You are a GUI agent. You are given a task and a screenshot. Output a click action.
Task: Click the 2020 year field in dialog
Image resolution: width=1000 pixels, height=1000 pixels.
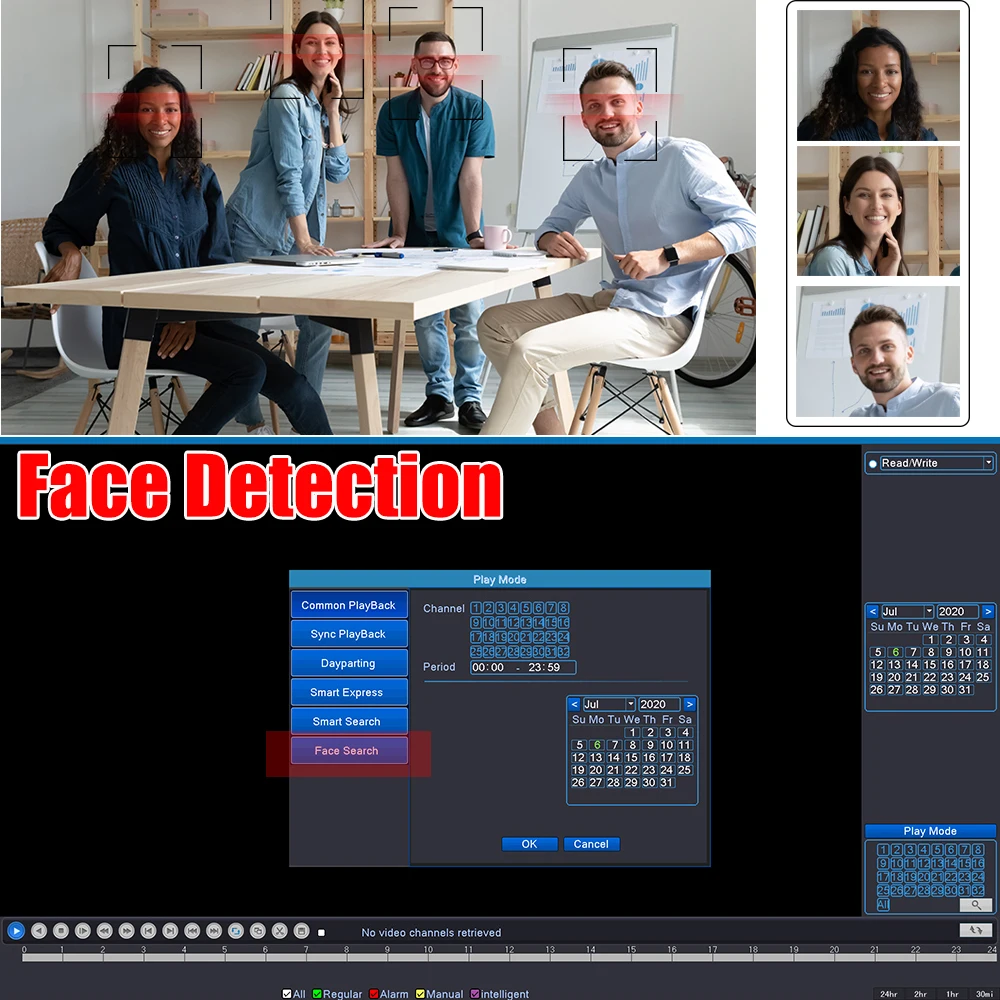[659, 704]
